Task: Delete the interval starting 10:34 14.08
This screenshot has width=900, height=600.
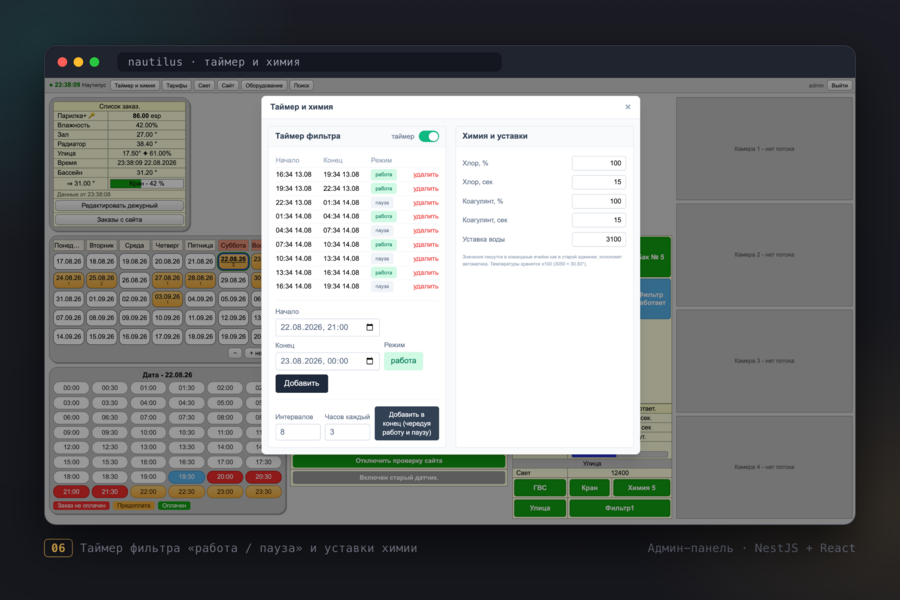Action: (x=426, y=259)
